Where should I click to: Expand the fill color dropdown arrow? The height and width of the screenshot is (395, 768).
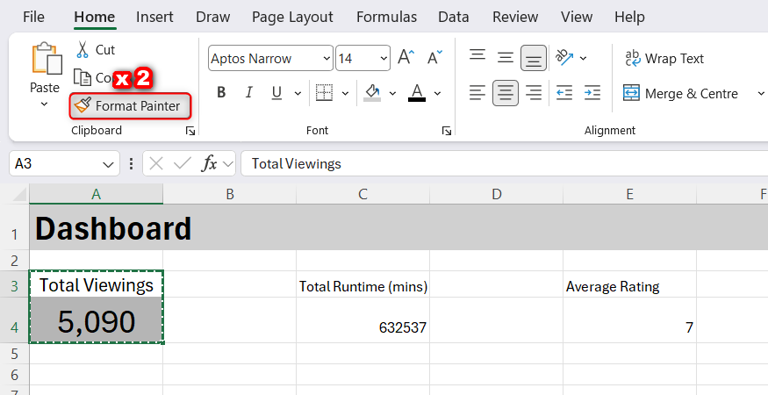click(392, 93)
